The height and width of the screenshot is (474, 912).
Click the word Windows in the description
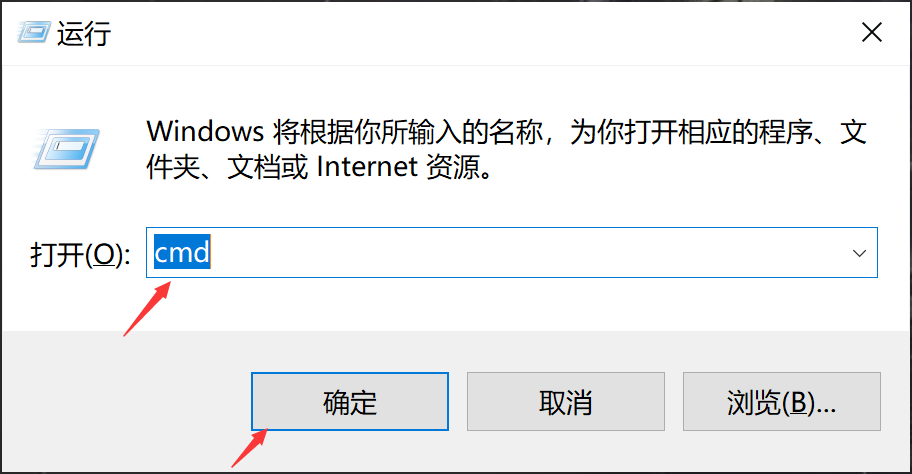tap(205, 132)
